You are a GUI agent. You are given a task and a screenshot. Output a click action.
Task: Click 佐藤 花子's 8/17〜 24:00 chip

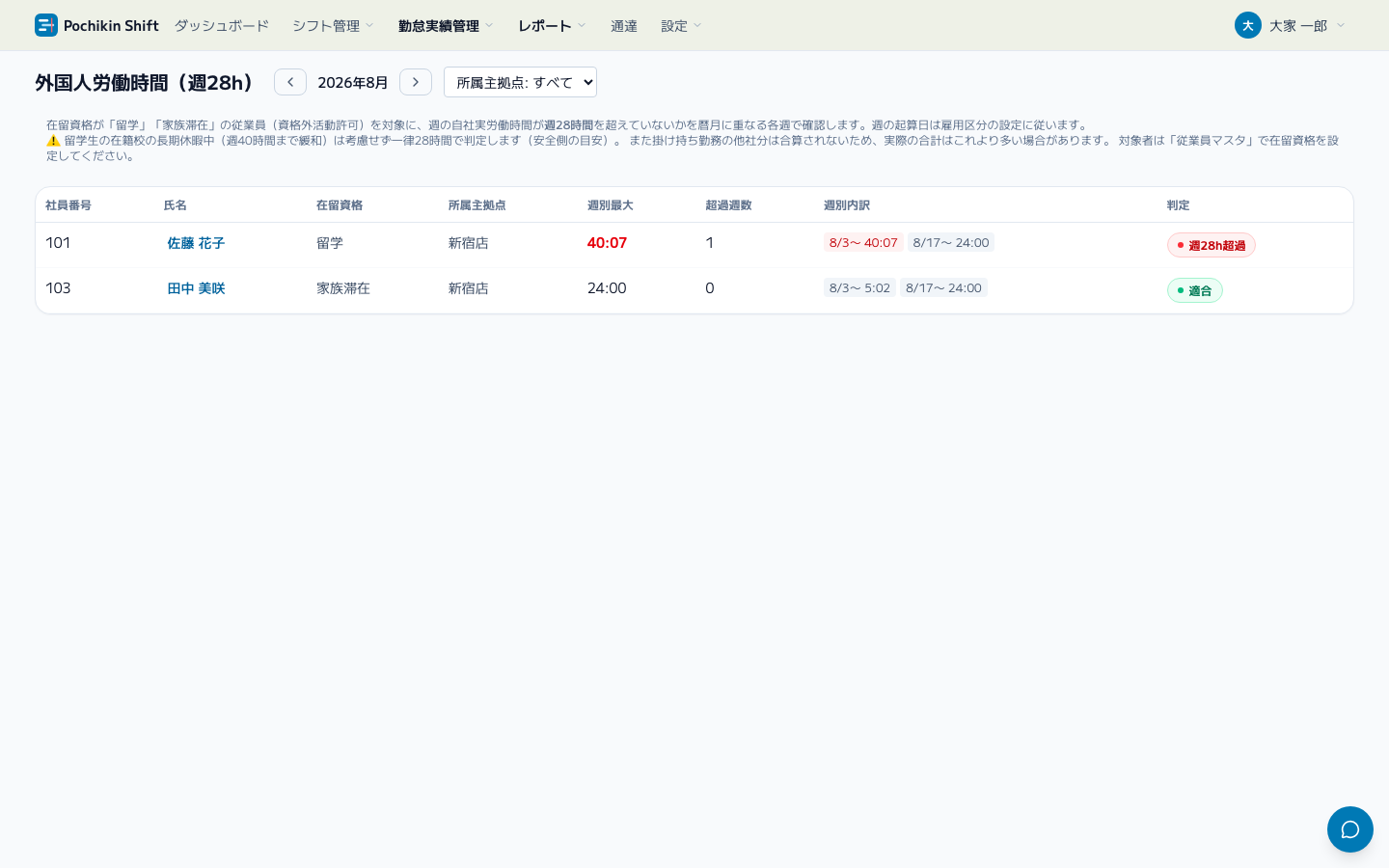click(x=951, y=242)
